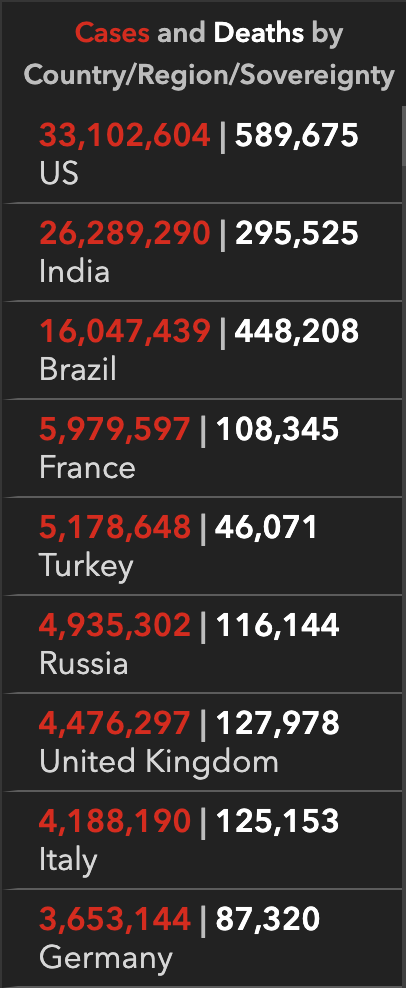Click US case count 33,102,604
The width and height of the screenshot is (406, 988).
[124, 136]
